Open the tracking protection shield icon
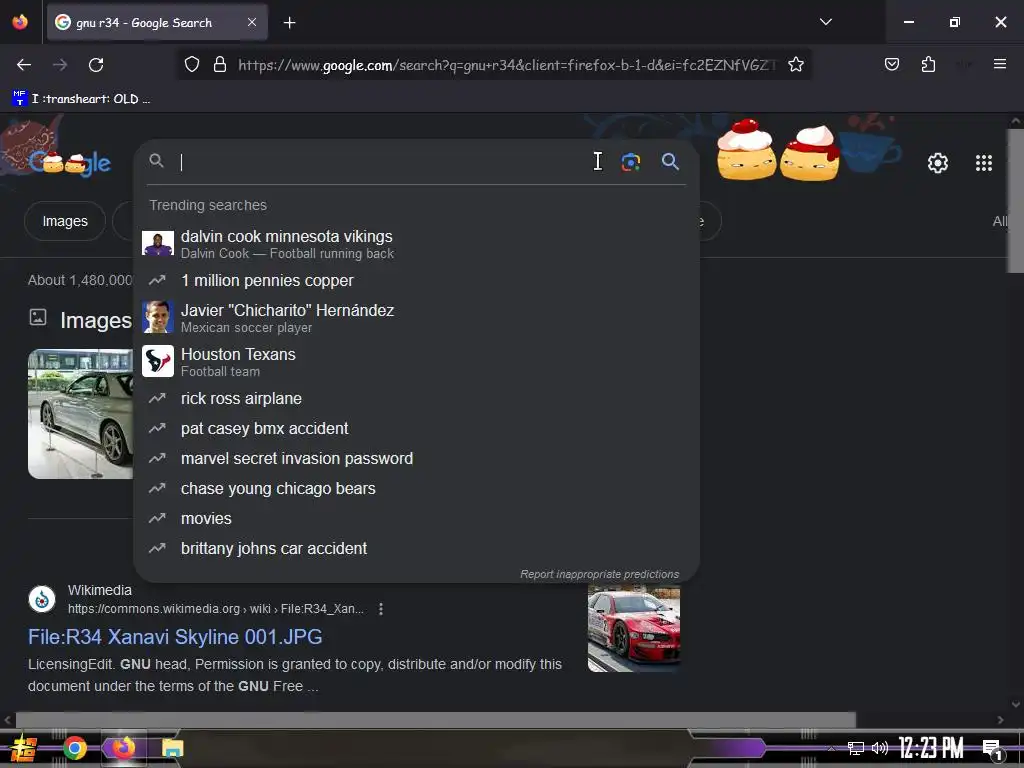1024x768 pixels. [191, 64]
